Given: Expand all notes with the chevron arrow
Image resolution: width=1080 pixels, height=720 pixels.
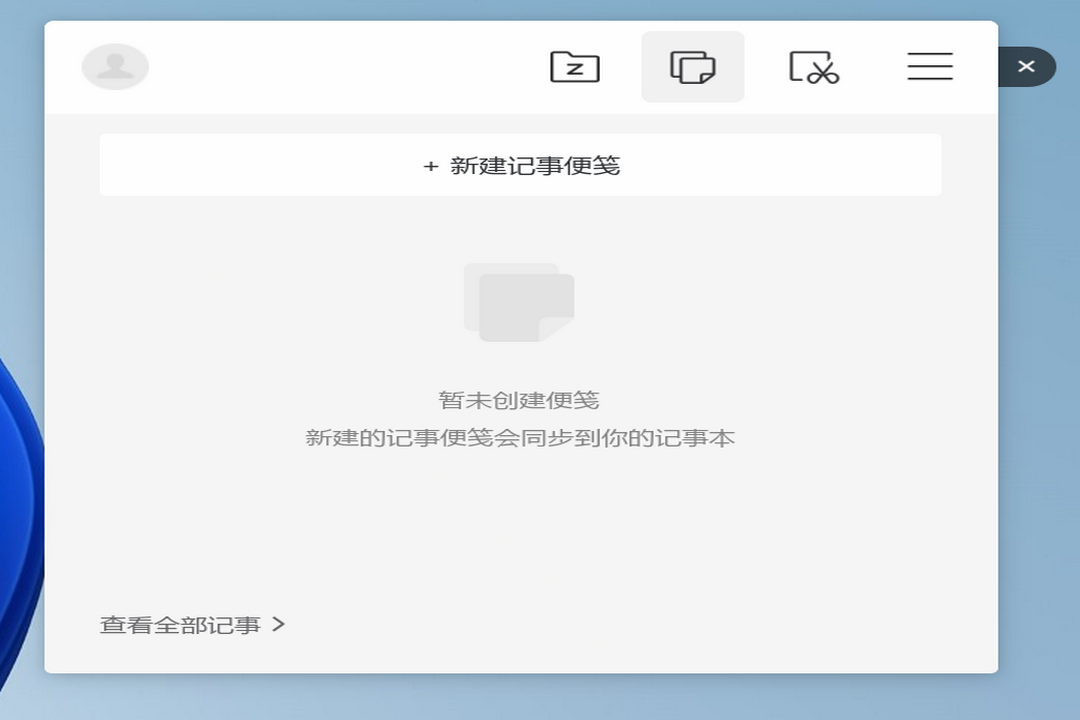Looking at the screenshot, I should 280,622.
